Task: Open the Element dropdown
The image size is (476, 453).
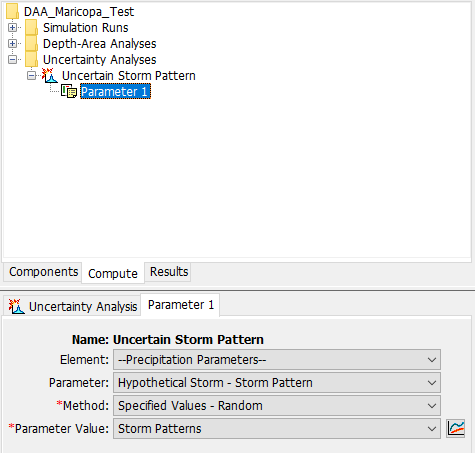Action: point(277,360)
